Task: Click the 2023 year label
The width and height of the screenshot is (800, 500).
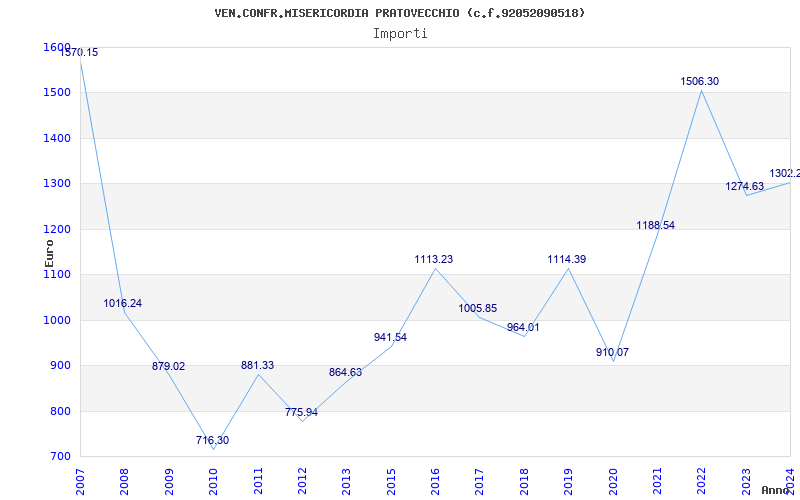Action: pos(746,481)
